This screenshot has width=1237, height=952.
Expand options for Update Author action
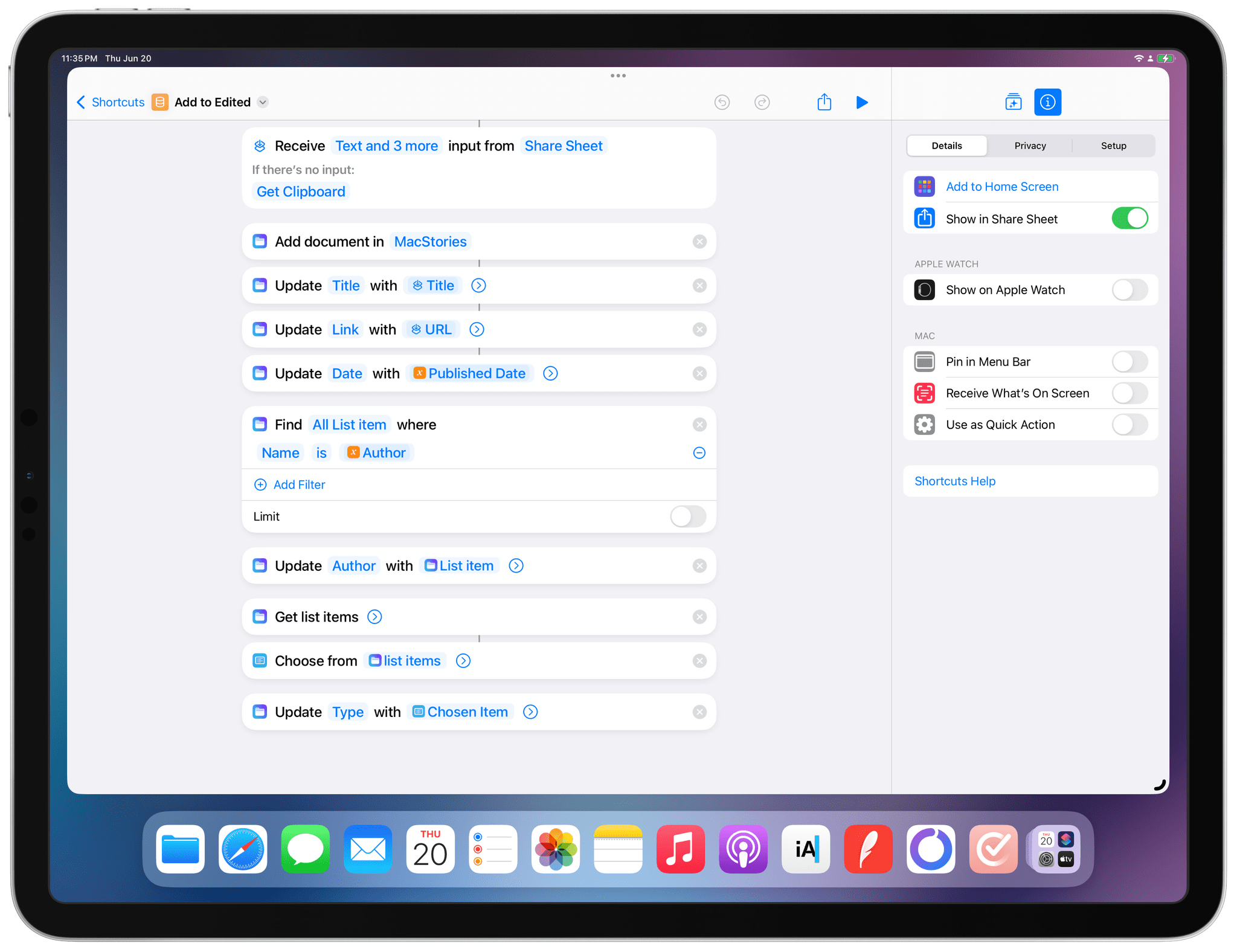(x=516, y=565)
